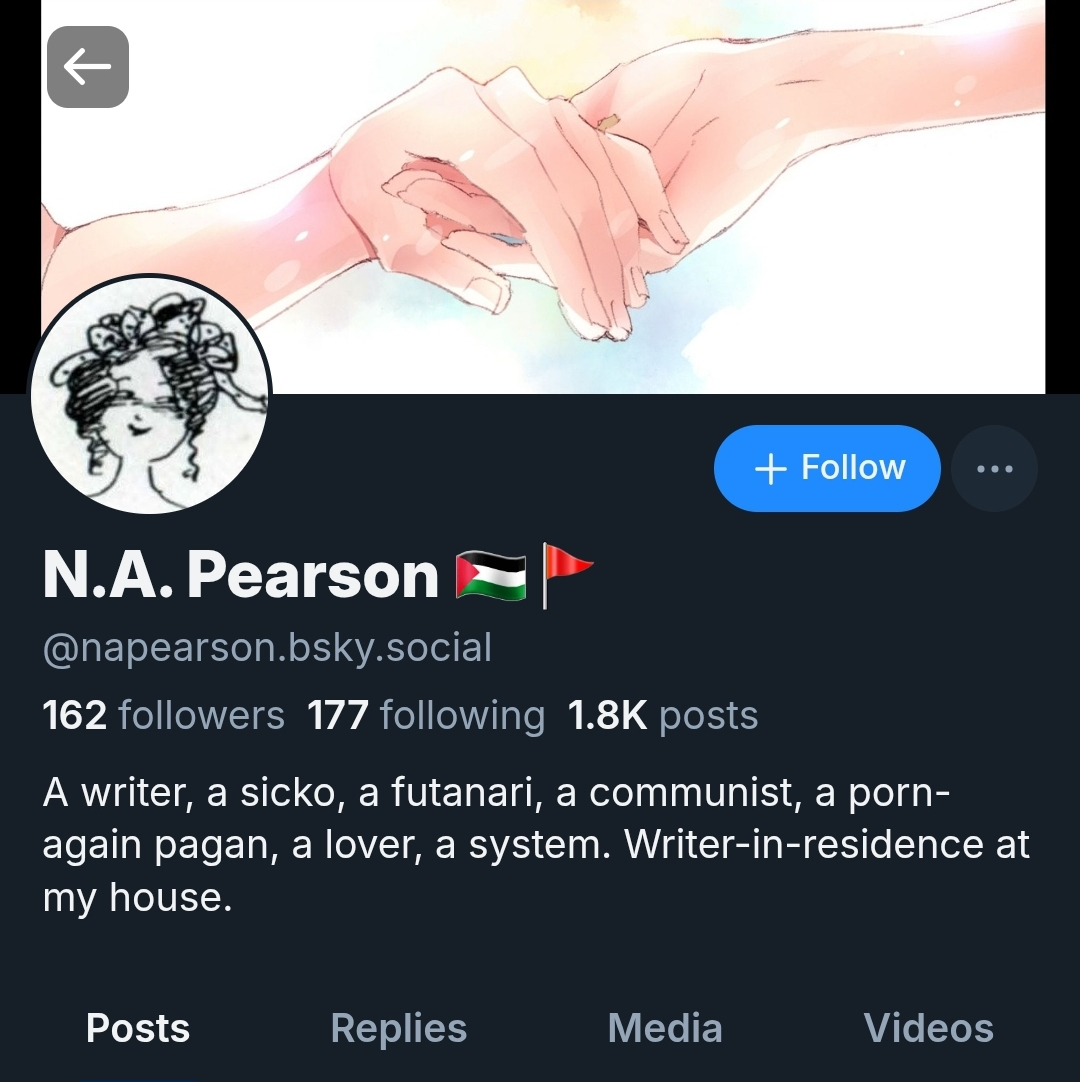
Task: Open the three-dot more options menu
Action: [x=994, y=469]
